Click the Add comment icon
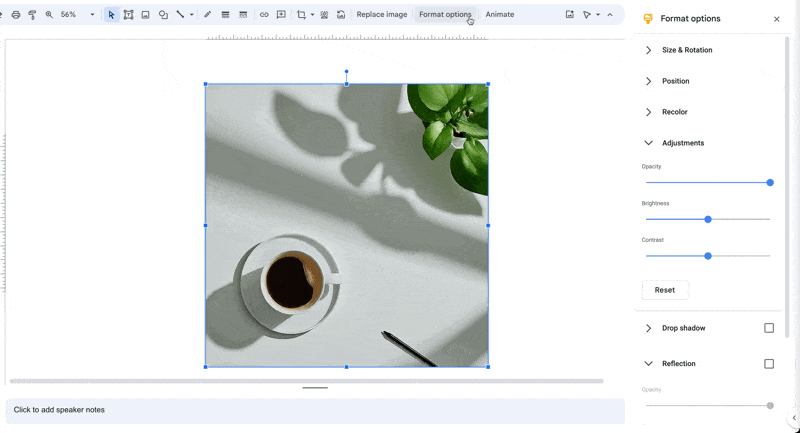This screenshot has height=433, width=800. 281,15
